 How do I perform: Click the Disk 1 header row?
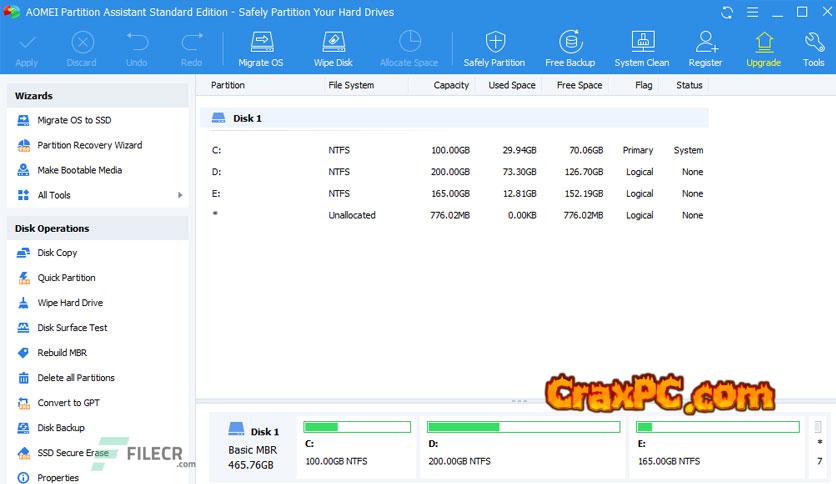(x=455, y=118)
